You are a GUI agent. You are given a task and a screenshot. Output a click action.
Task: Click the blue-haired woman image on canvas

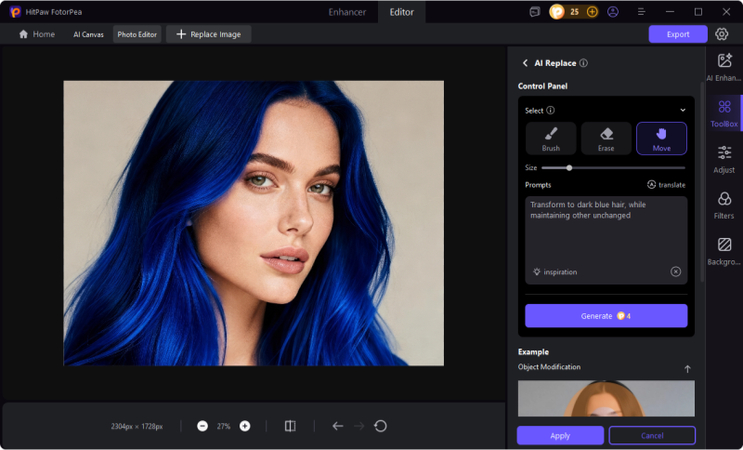pyautogui.click(x=254, y=223)
